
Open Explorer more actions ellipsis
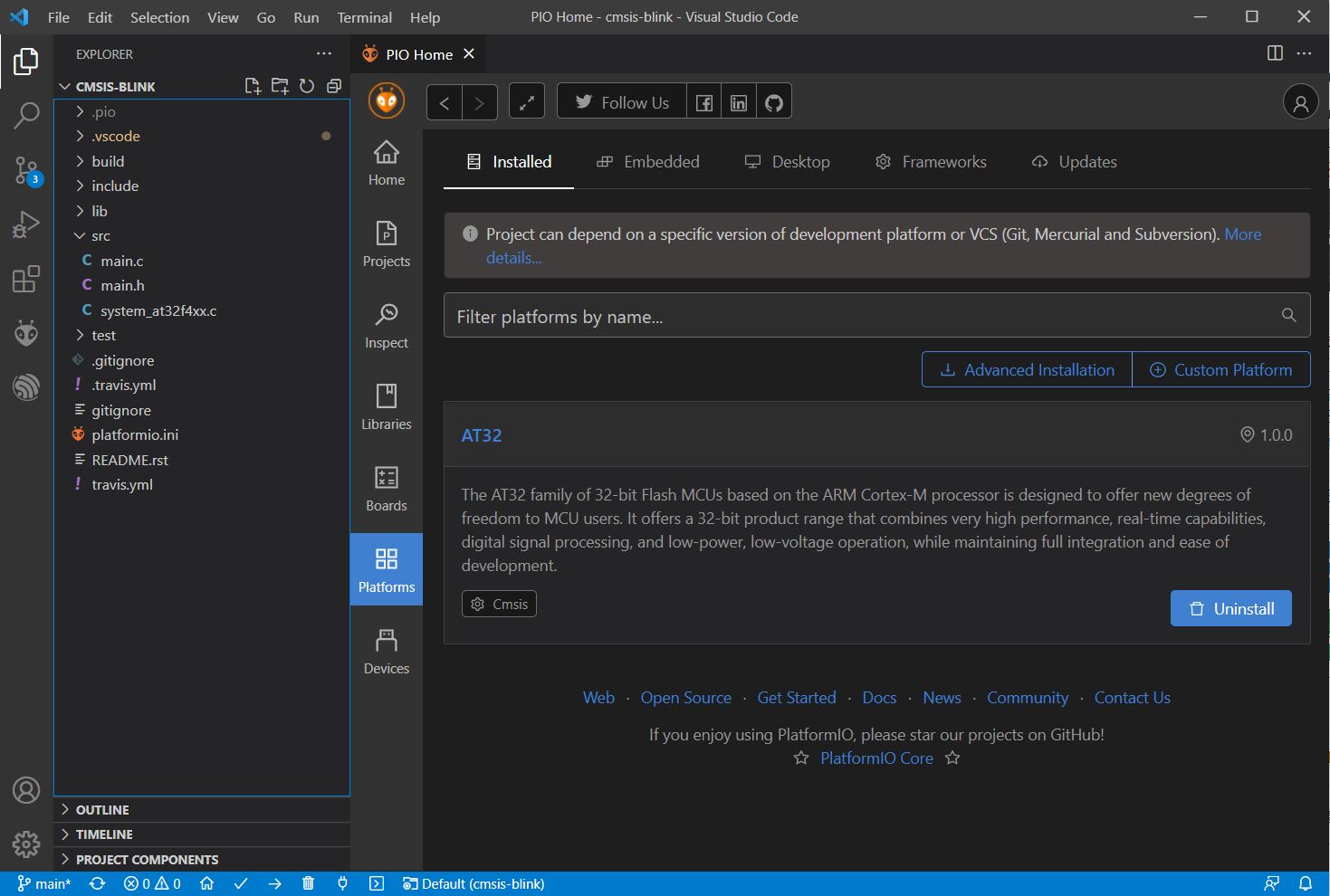(324, 54)
